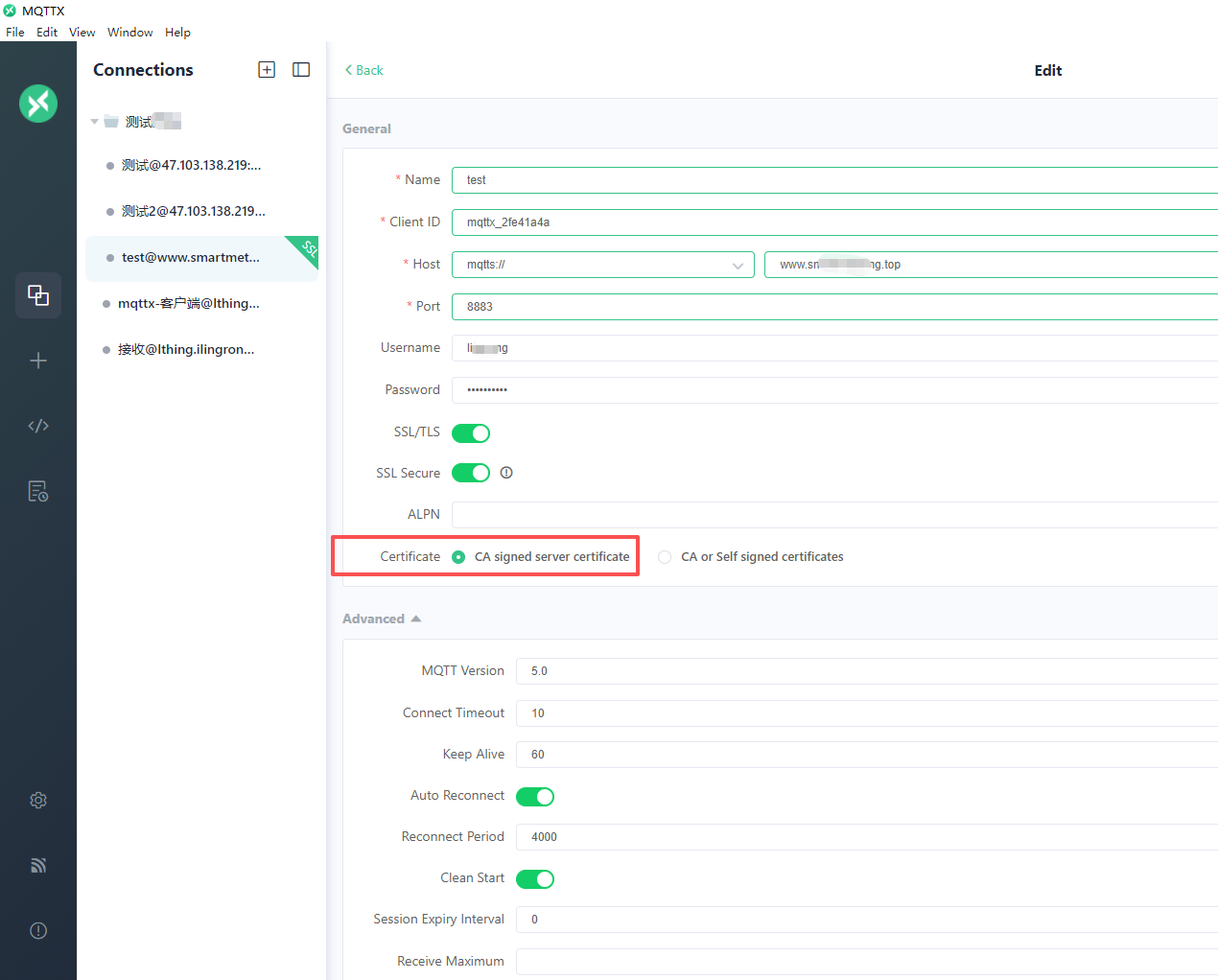Toggle the layout panel icon beside Connections
1218x980 pixels.
point(301,70)
